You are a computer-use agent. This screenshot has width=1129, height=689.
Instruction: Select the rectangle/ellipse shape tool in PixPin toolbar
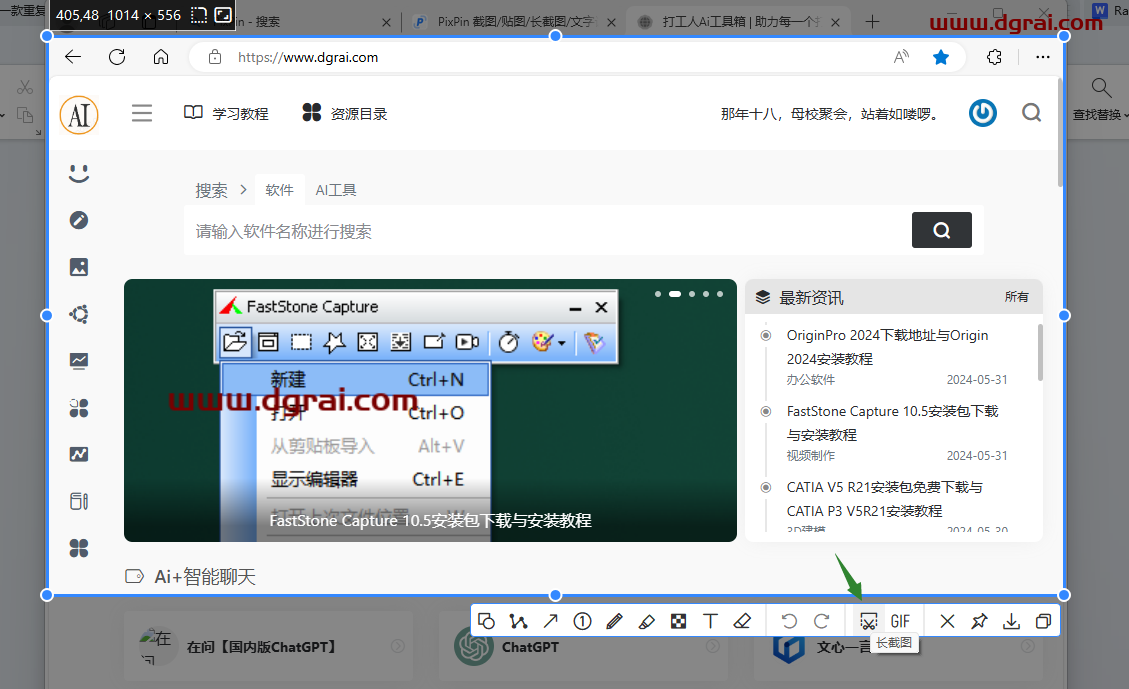[487, 621]
